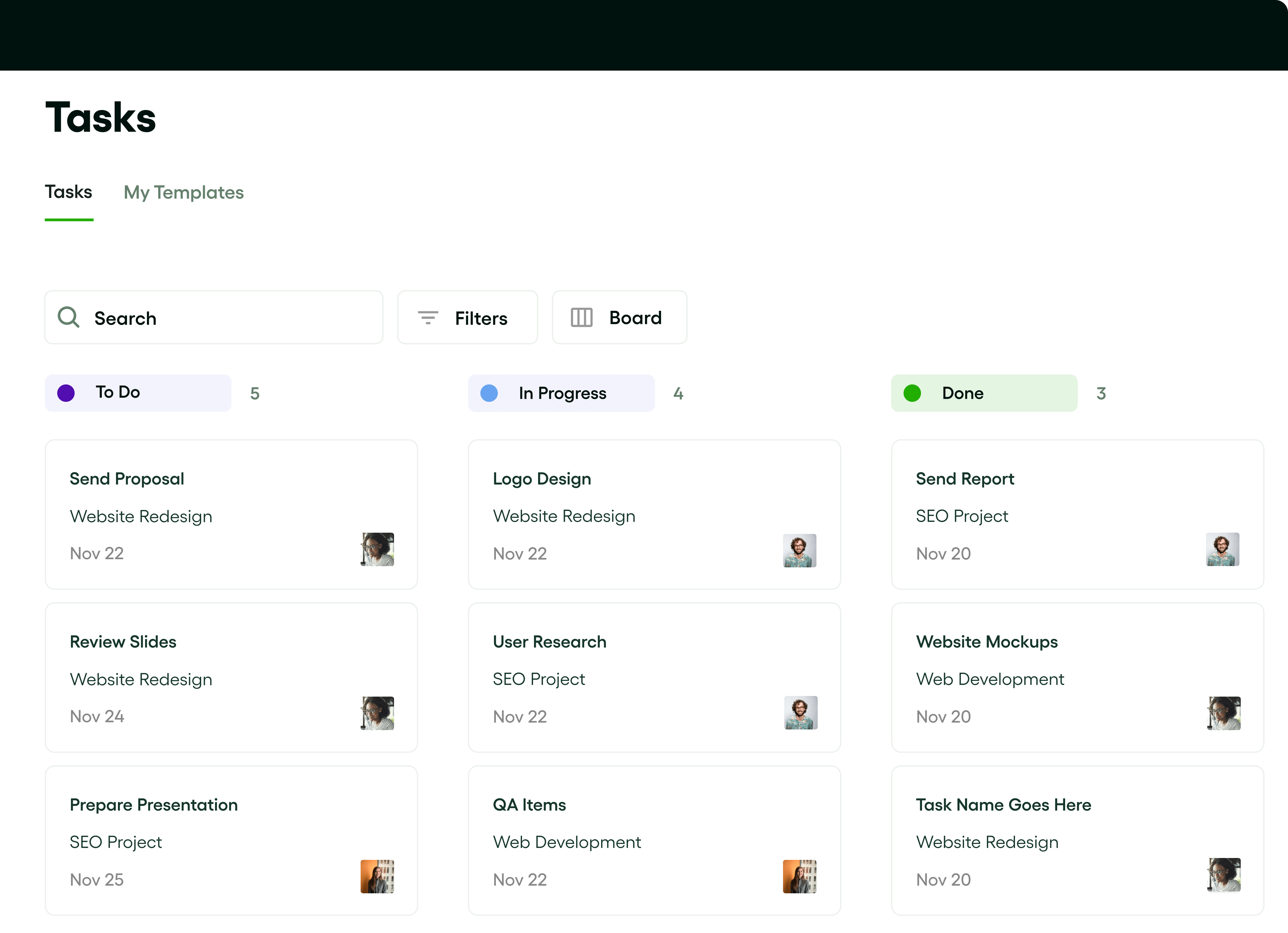Click the Board columns icon
Viewport: 1288px width, 933px height.
pos(582,317)
